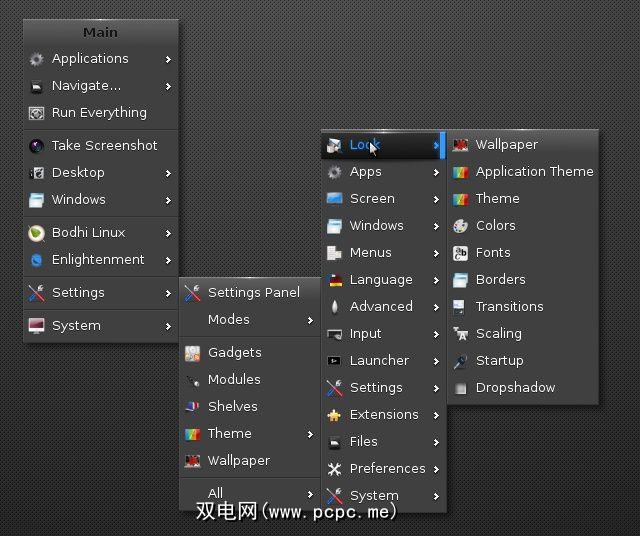Expand the Modes submenu arrow

[x=310, y=320]
